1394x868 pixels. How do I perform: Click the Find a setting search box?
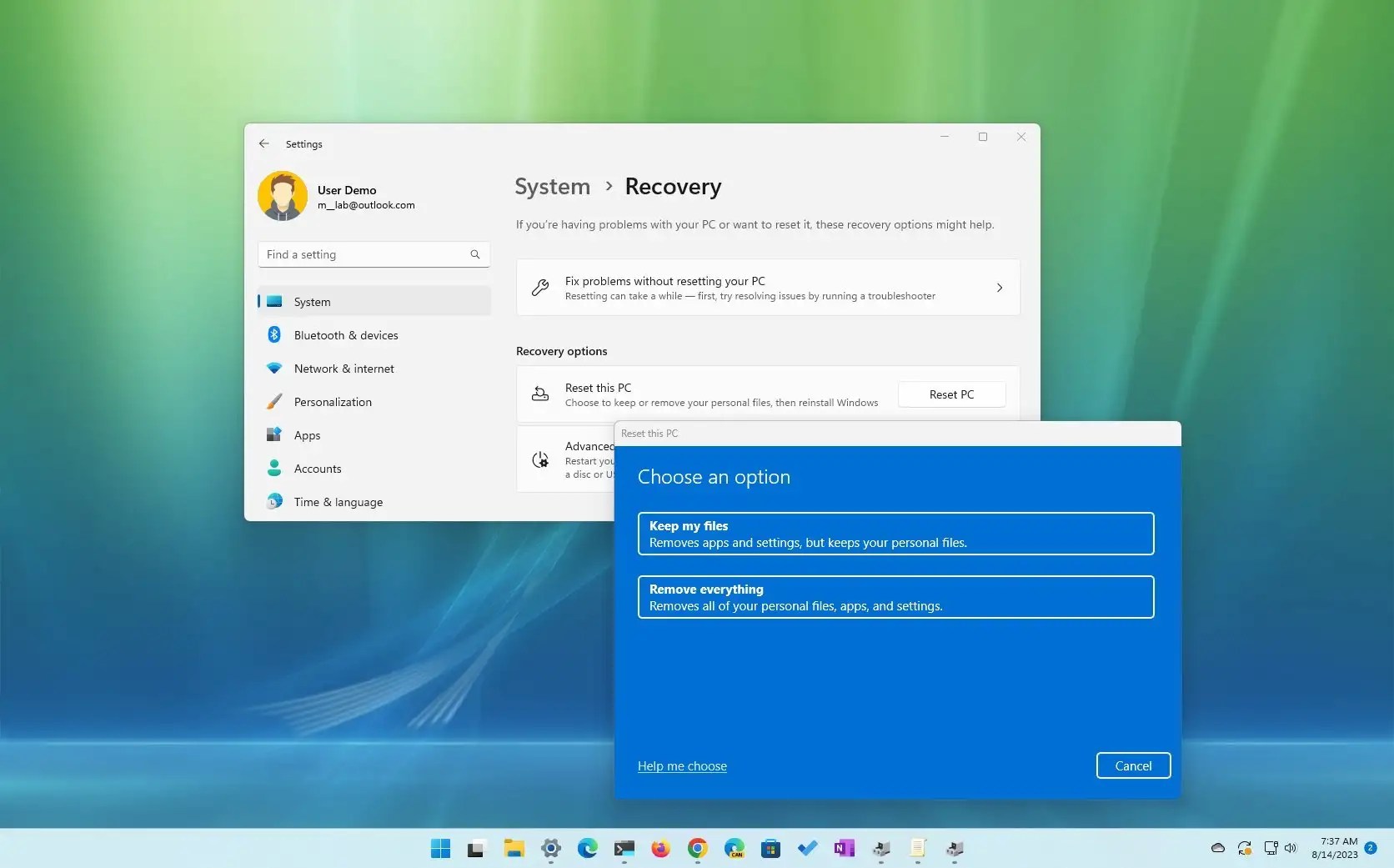[x=373, y=254]
